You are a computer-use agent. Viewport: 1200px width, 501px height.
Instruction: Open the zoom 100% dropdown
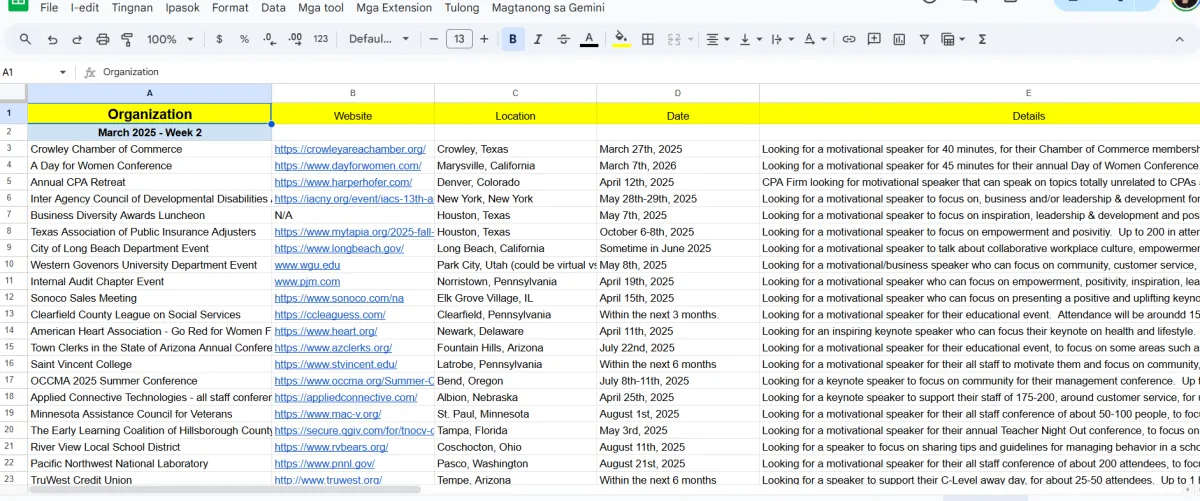click(x=170, y=39)
